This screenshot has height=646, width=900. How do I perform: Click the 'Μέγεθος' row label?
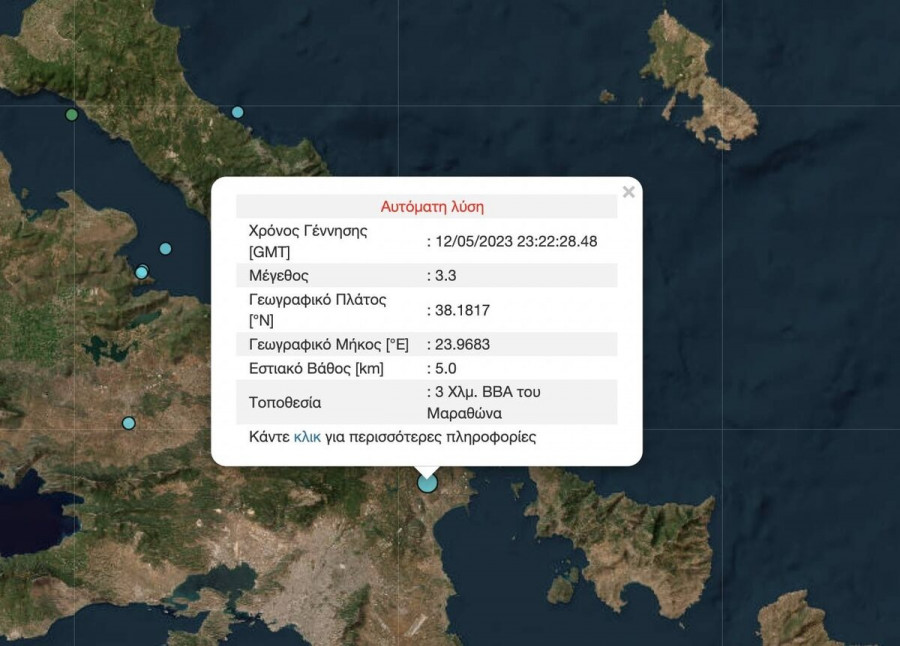coord(278,275)
